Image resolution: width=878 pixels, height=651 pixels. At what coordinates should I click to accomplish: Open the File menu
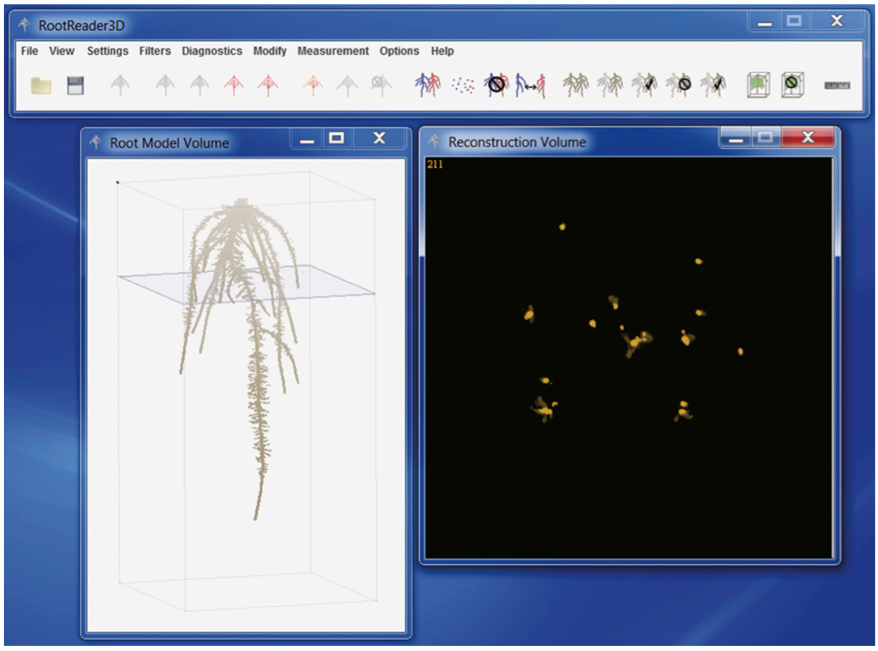(30, 51)
